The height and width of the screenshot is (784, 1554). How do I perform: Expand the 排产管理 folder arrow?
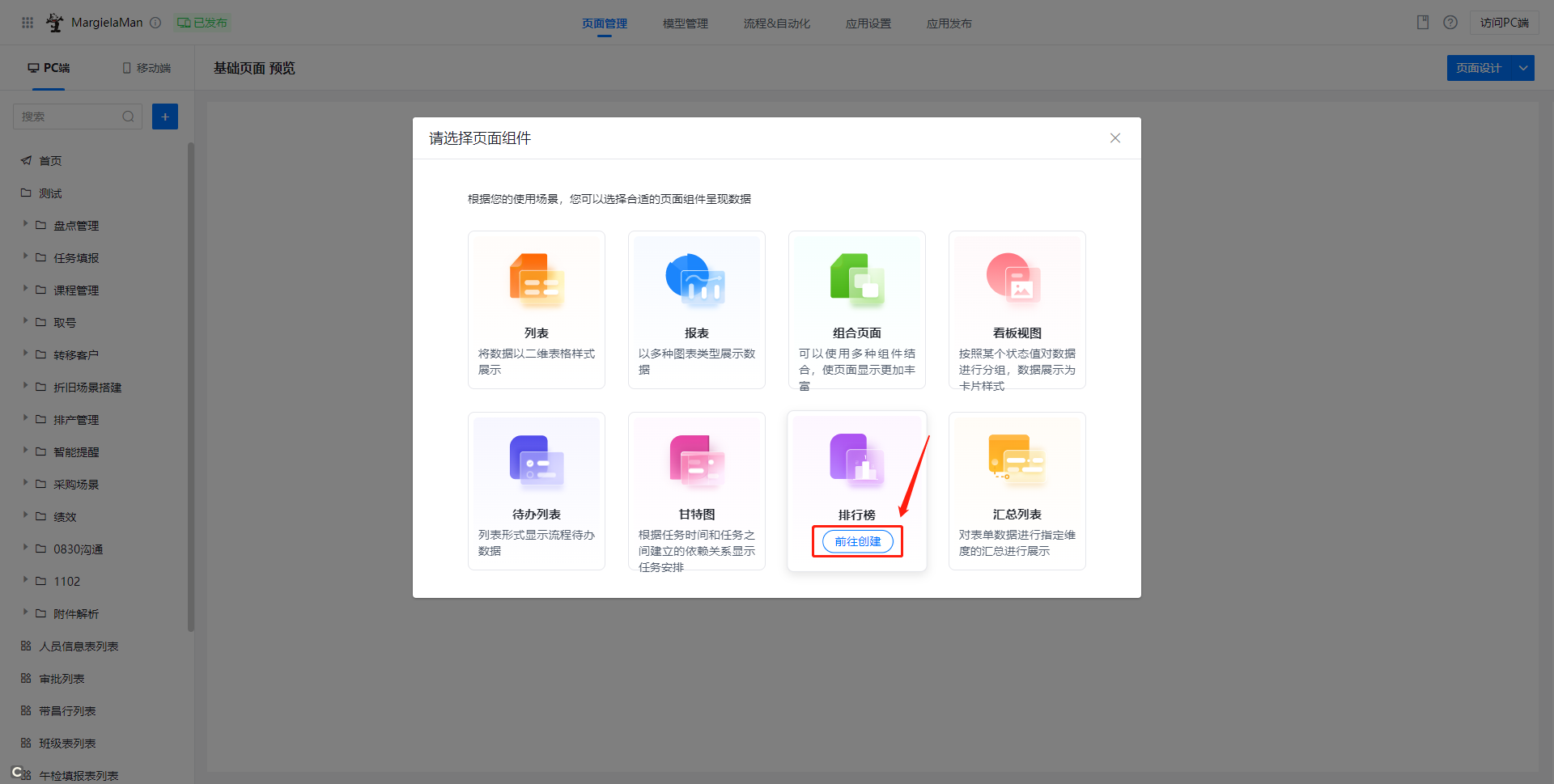pos(25,418)
